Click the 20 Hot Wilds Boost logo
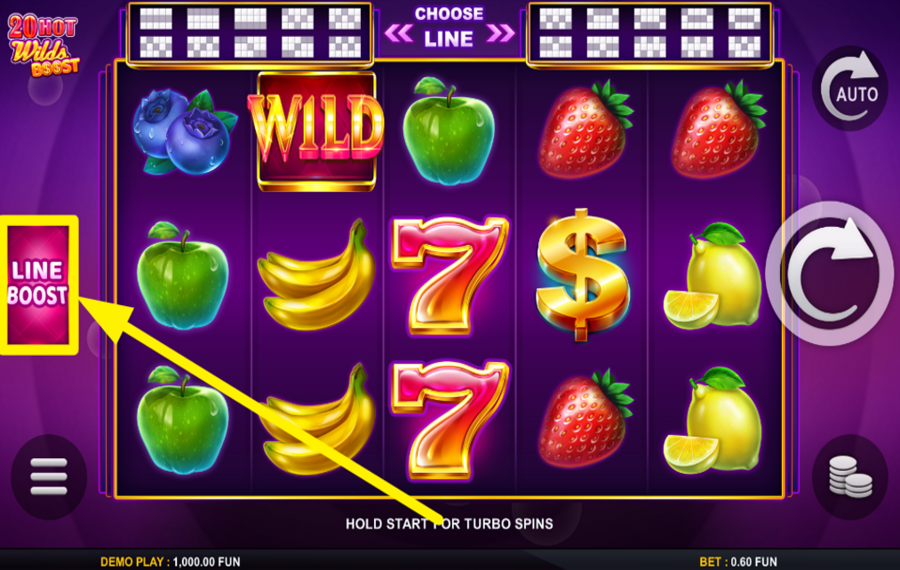The width and height of the screenshot is (900, 570). [44, 46]
